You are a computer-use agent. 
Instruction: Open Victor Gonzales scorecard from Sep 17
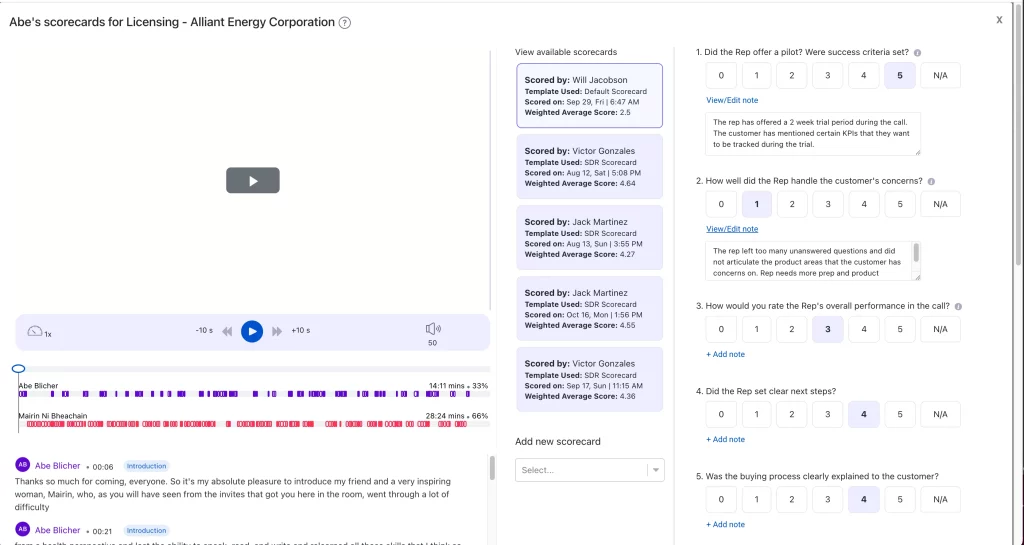click(x=589, y=379)
